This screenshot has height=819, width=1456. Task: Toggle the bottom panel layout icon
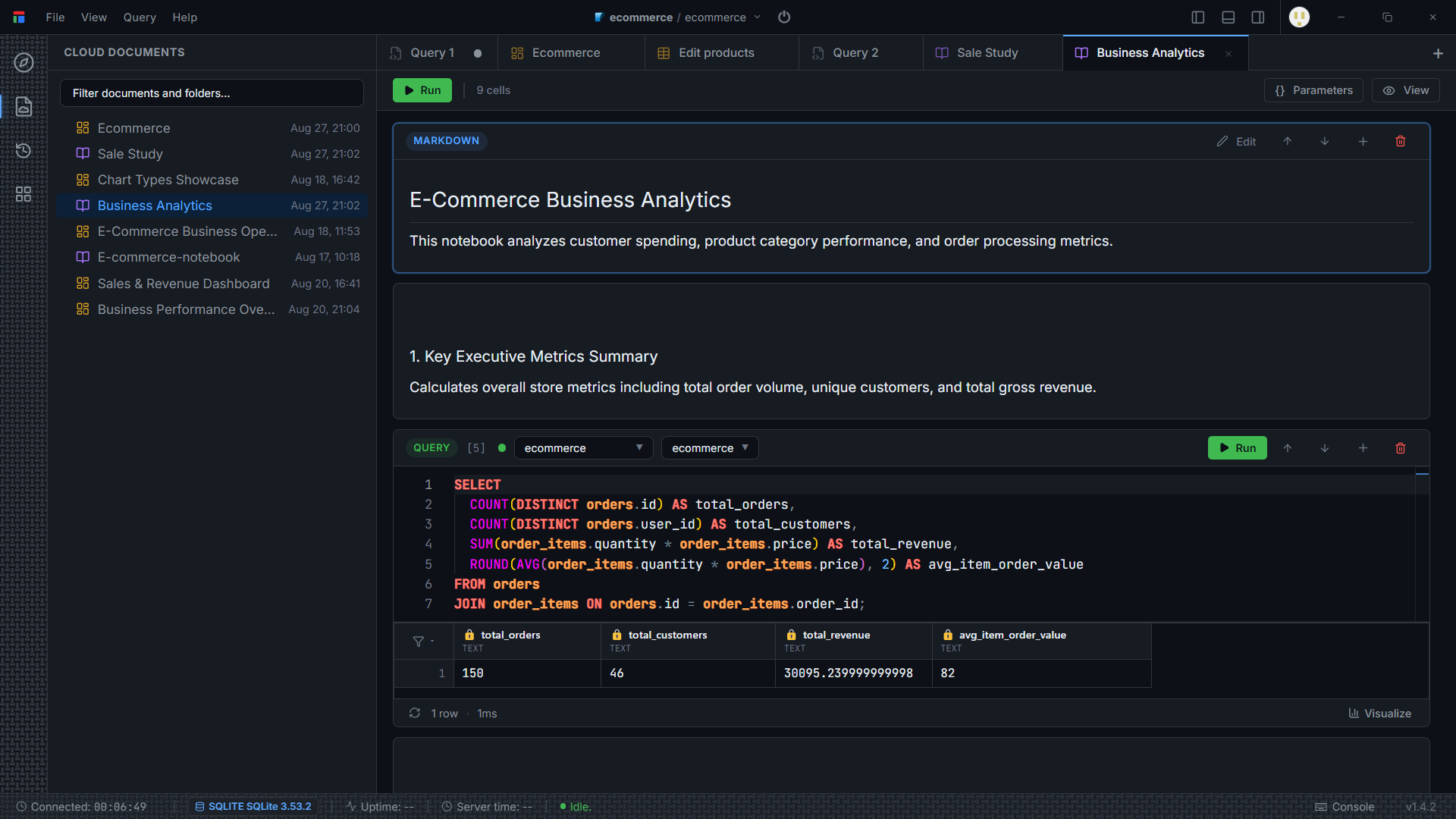click(1228, 17)
